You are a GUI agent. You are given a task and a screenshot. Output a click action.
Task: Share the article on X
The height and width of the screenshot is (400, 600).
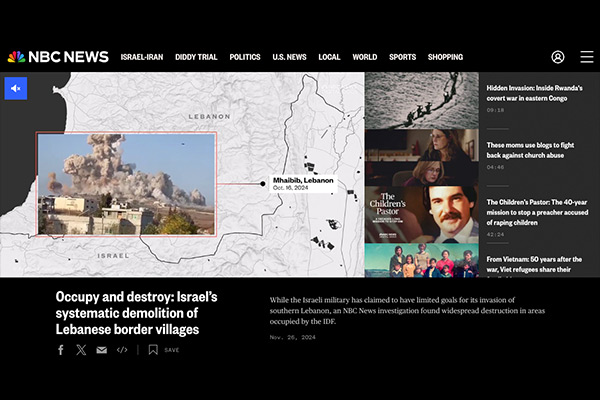coord(81,349)
